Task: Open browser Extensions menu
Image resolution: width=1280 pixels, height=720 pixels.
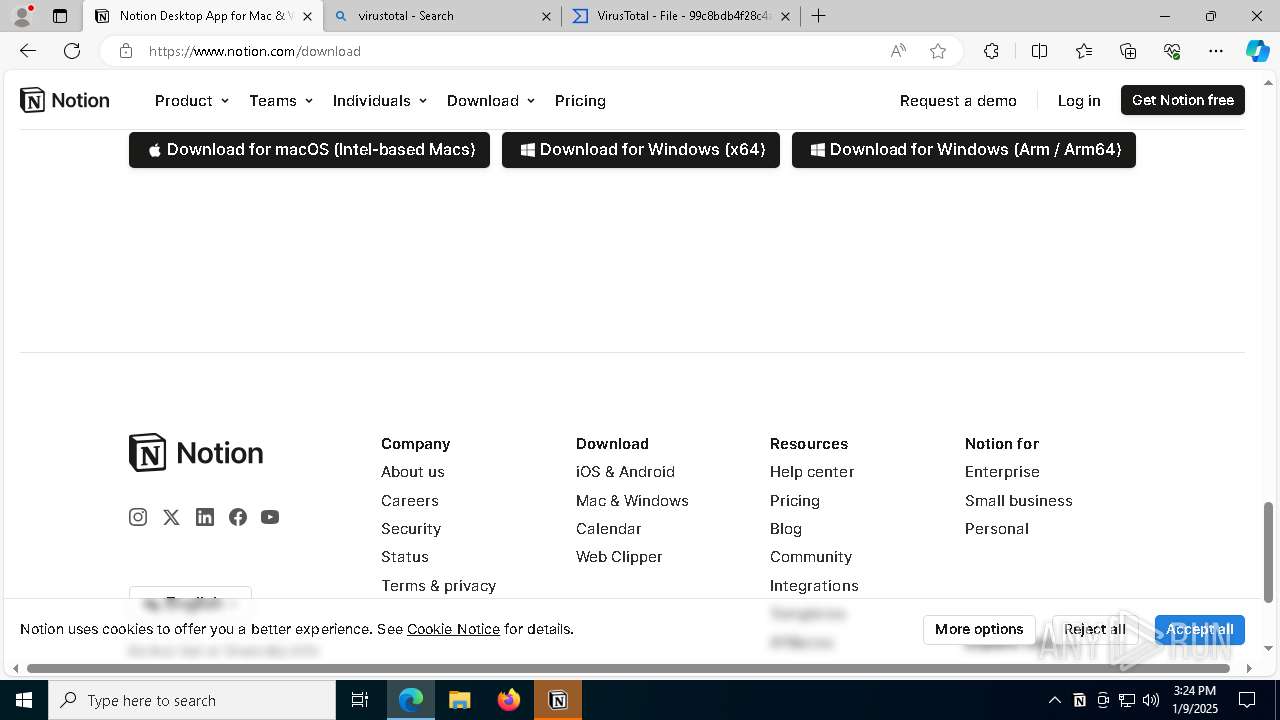Action: pyautogui.click(x=991, y=51)
